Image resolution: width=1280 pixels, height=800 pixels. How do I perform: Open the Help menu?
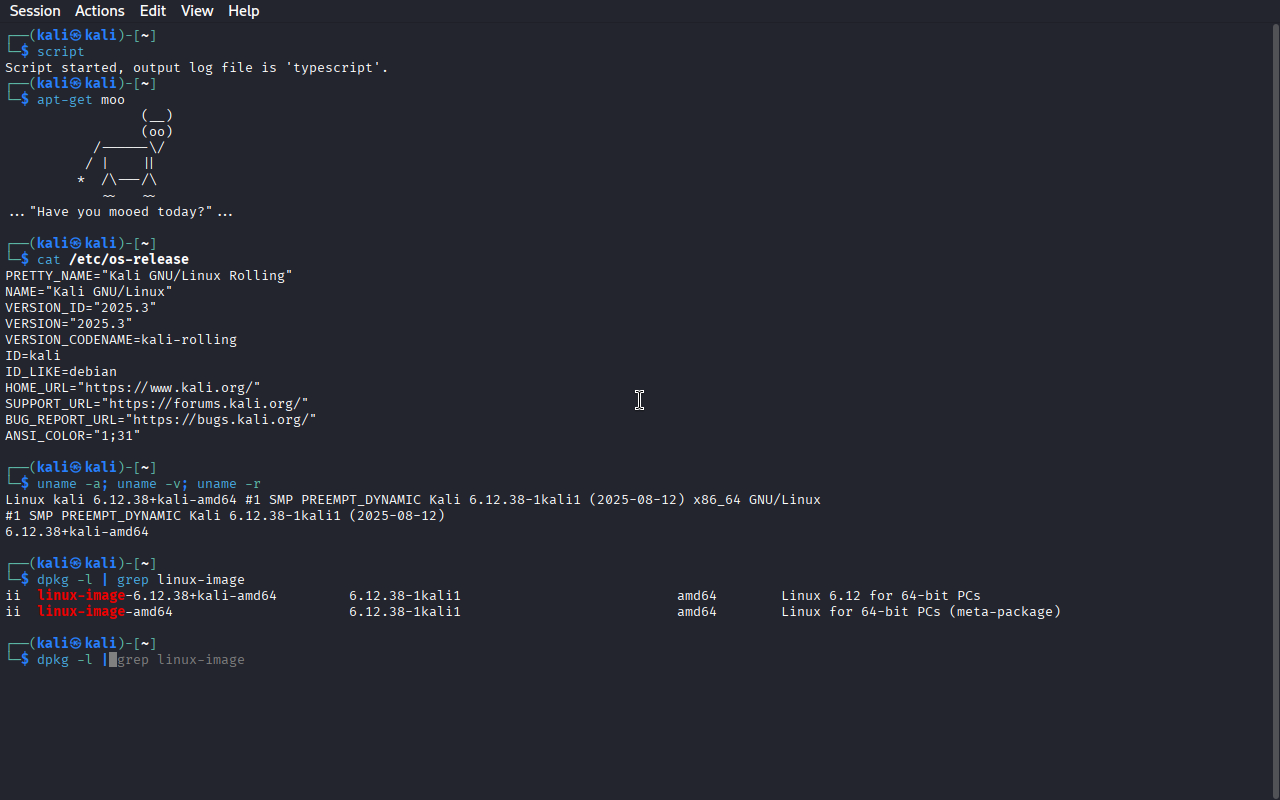[244, 11]
